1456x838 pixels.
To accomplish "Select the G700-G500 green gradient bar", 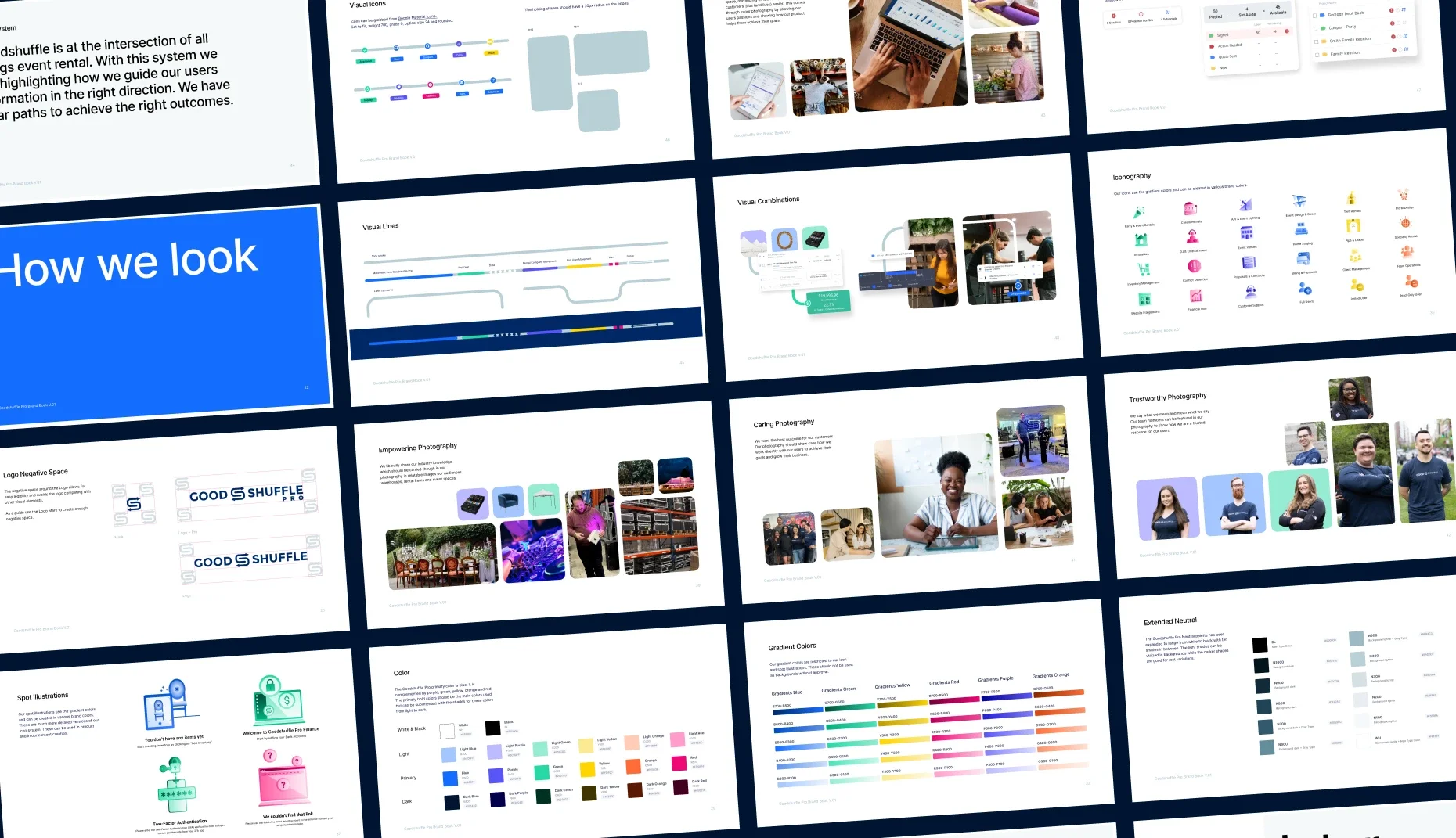I will [849, 707].
